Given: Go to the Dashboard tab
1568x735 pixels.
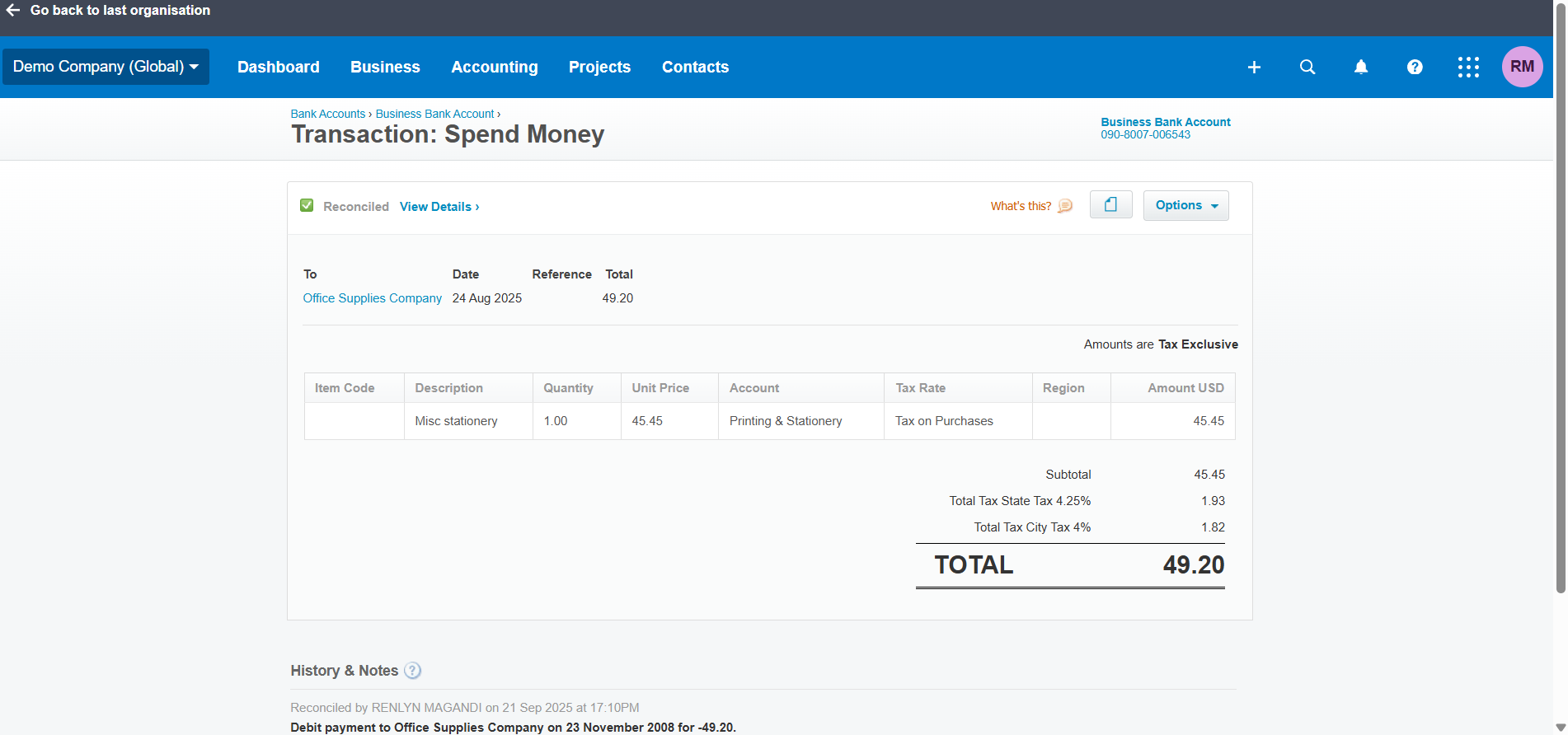Looking at the screenshot, I should pos(278,67).
